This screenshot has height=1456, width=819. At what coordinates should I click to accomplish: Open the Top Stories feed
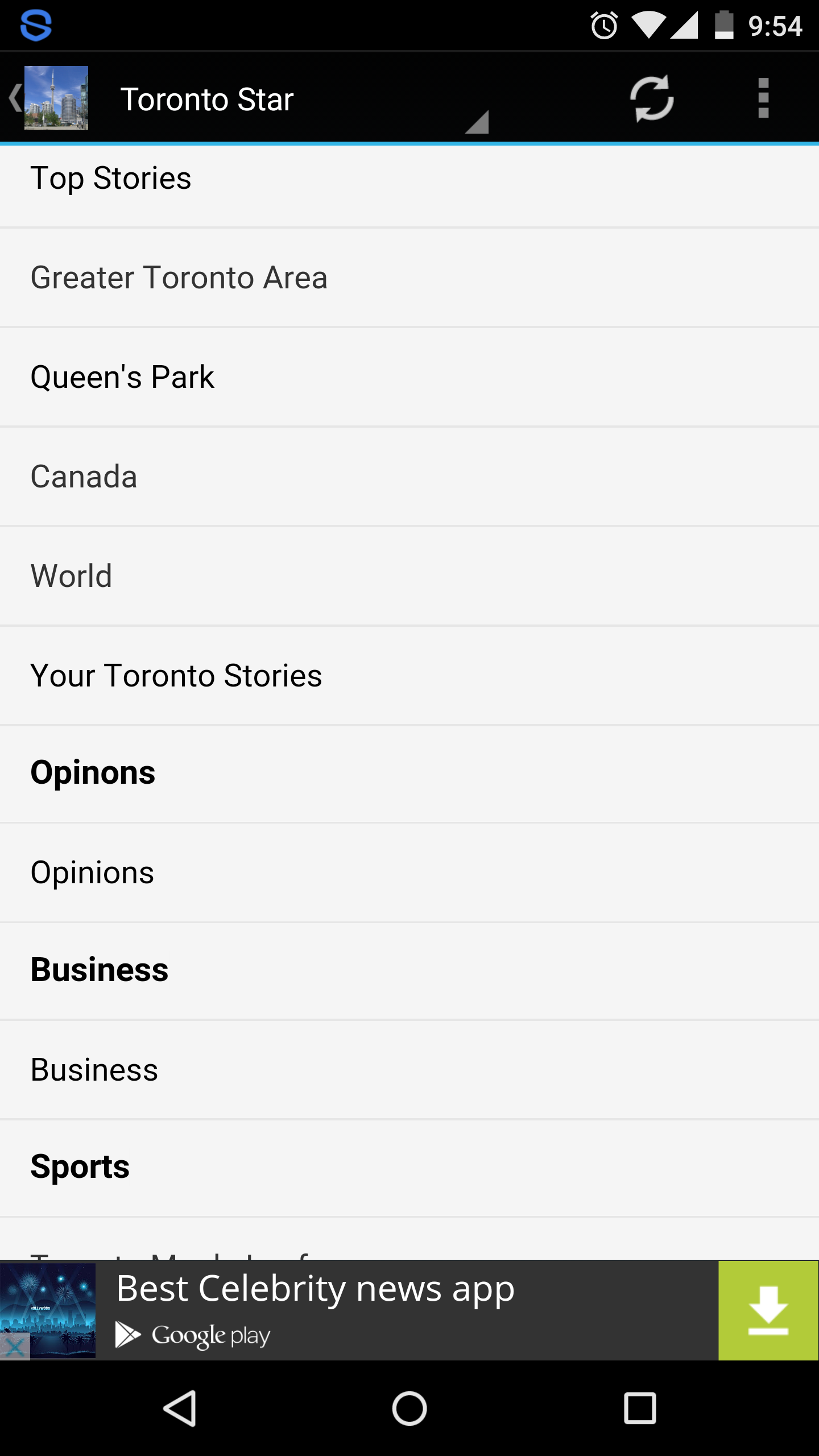coord(111,179)
